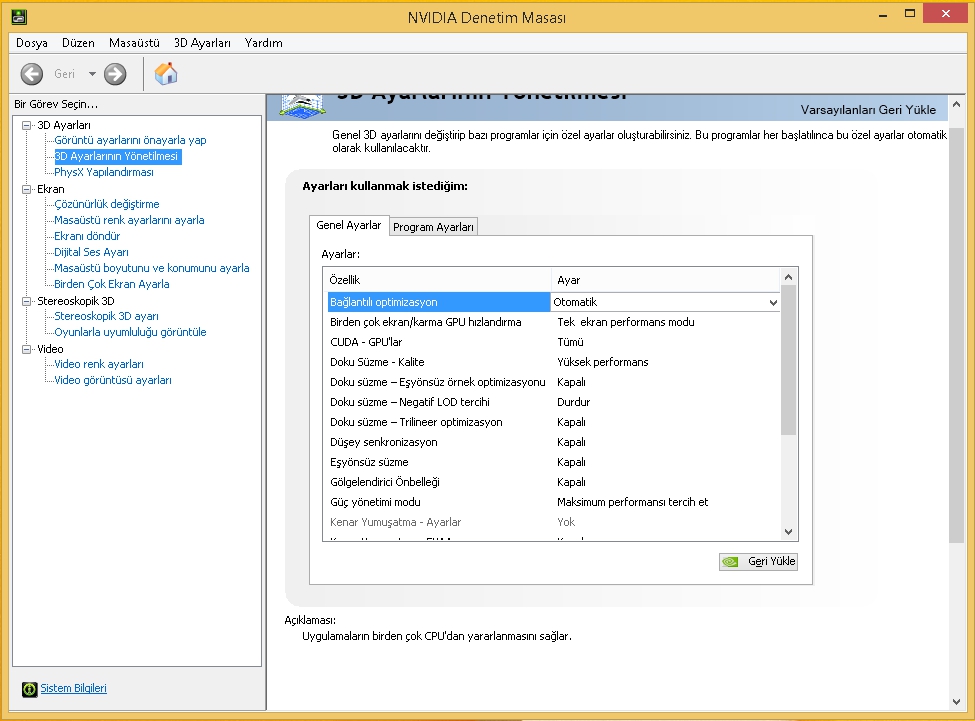Click the NVIDIA Control Panel title bar icon
975x721 pixels.
tap(19, 17)
